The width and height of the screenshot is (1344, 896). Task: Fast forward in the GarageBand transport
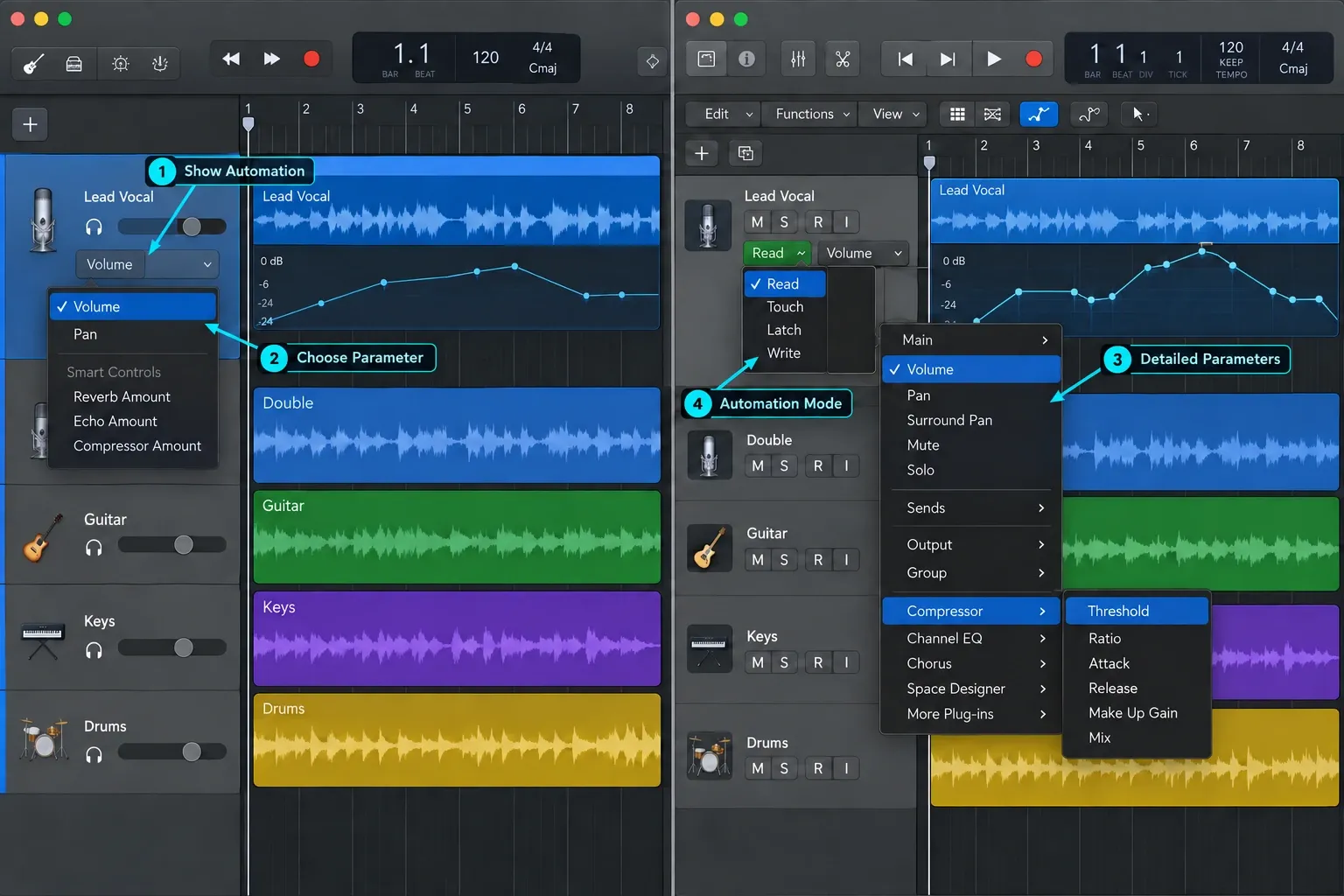[x=271, y=59]
